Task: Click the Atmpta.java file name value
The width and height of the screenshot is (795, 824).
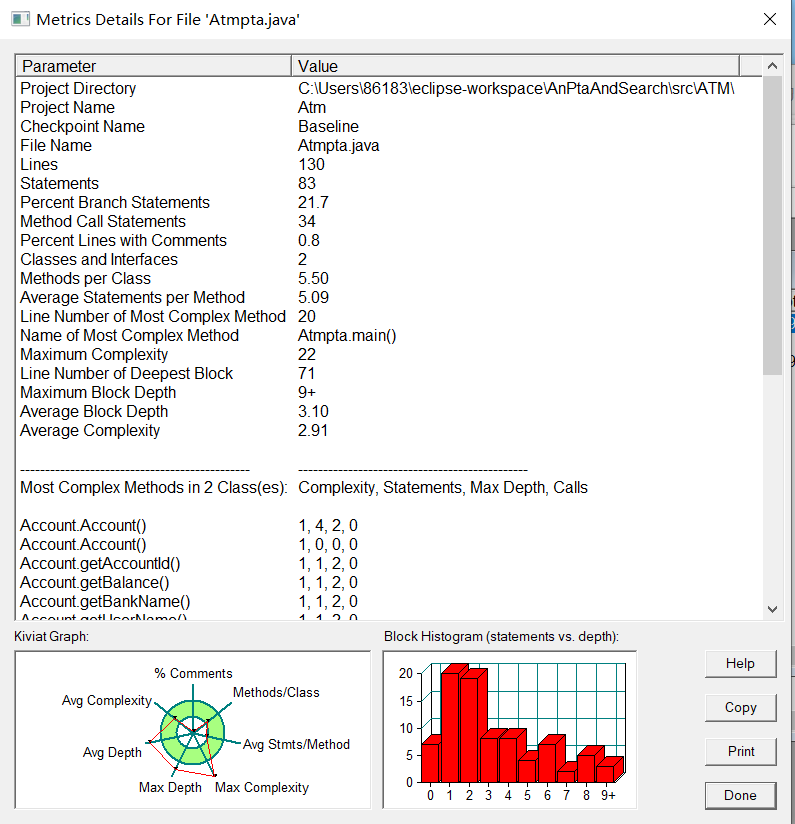Action: [x=338, y=146]
